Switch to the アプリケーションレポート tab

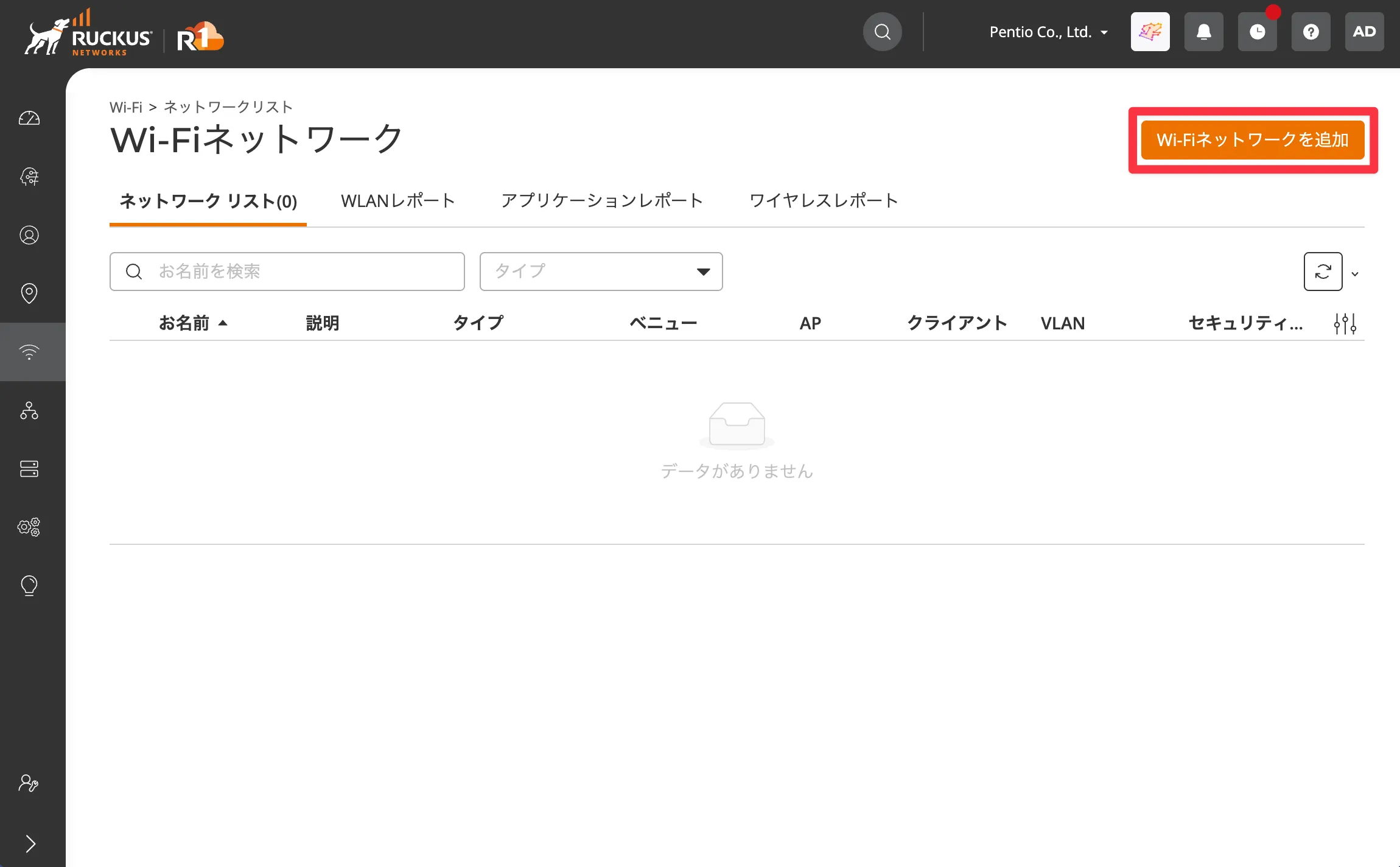(602, 201)
